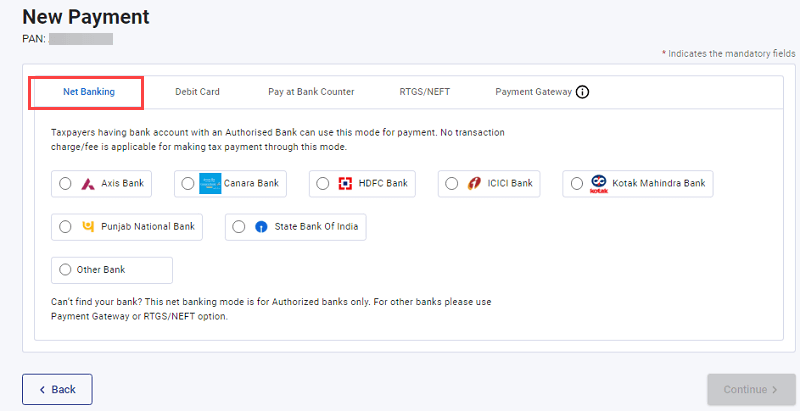Image resolution: width=800 pixels, height=411 pixels.
Task: Select the Canara Bank radio button
Action: tap(188, 184)
